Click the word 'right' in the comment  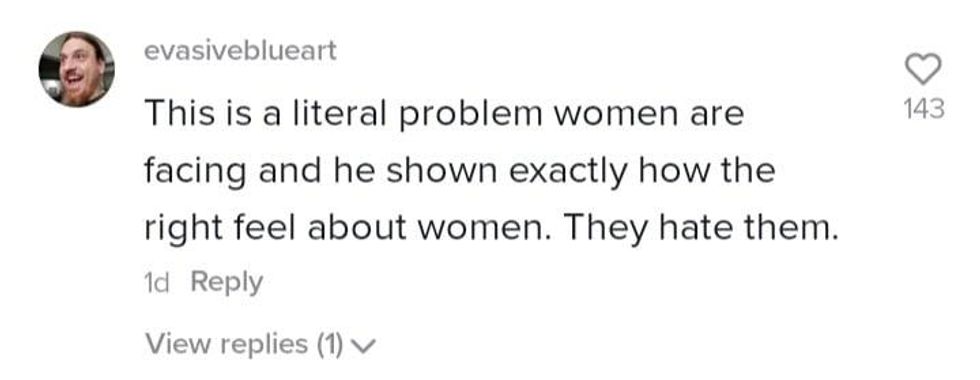coord(184,230)
